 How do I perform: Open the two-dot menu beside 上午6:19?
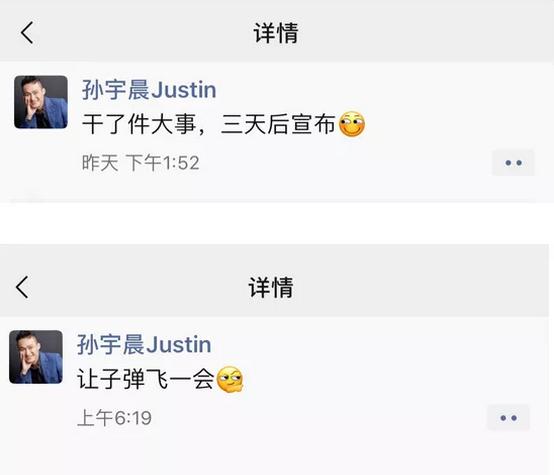[508, 418]
